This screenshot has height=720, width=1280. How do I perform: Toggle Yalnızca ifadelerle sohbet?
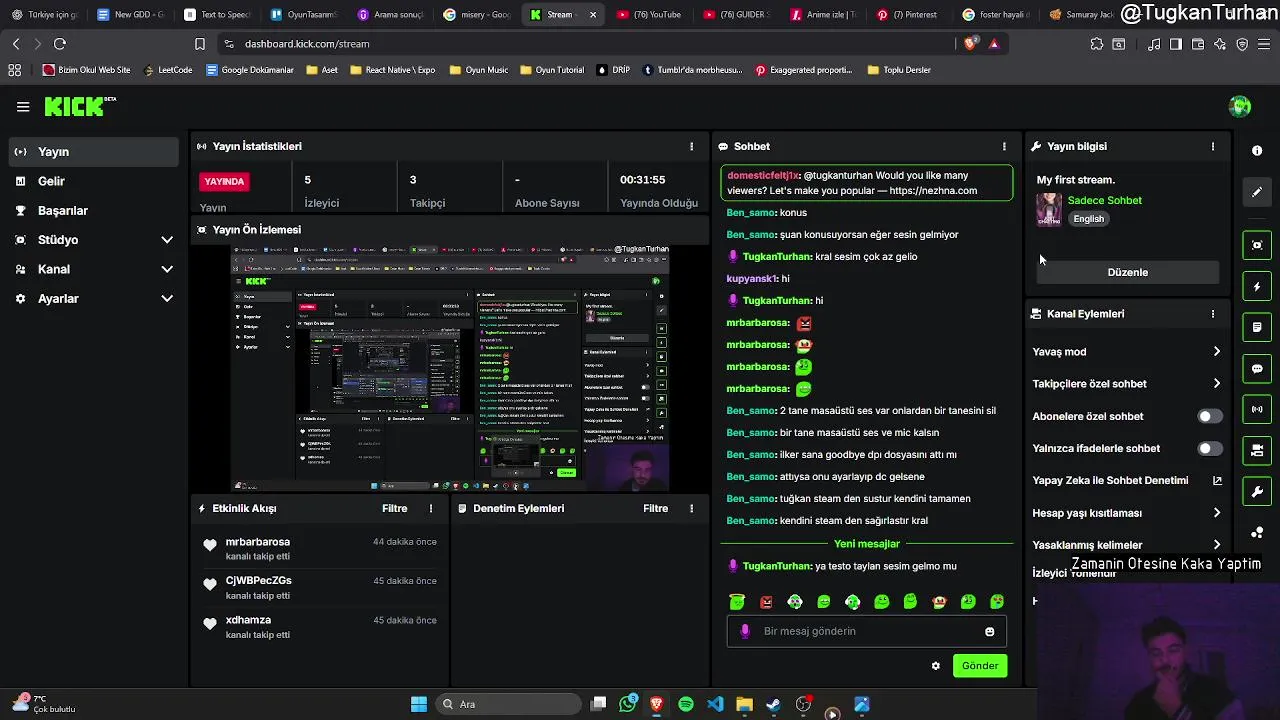coord(1210,449)
